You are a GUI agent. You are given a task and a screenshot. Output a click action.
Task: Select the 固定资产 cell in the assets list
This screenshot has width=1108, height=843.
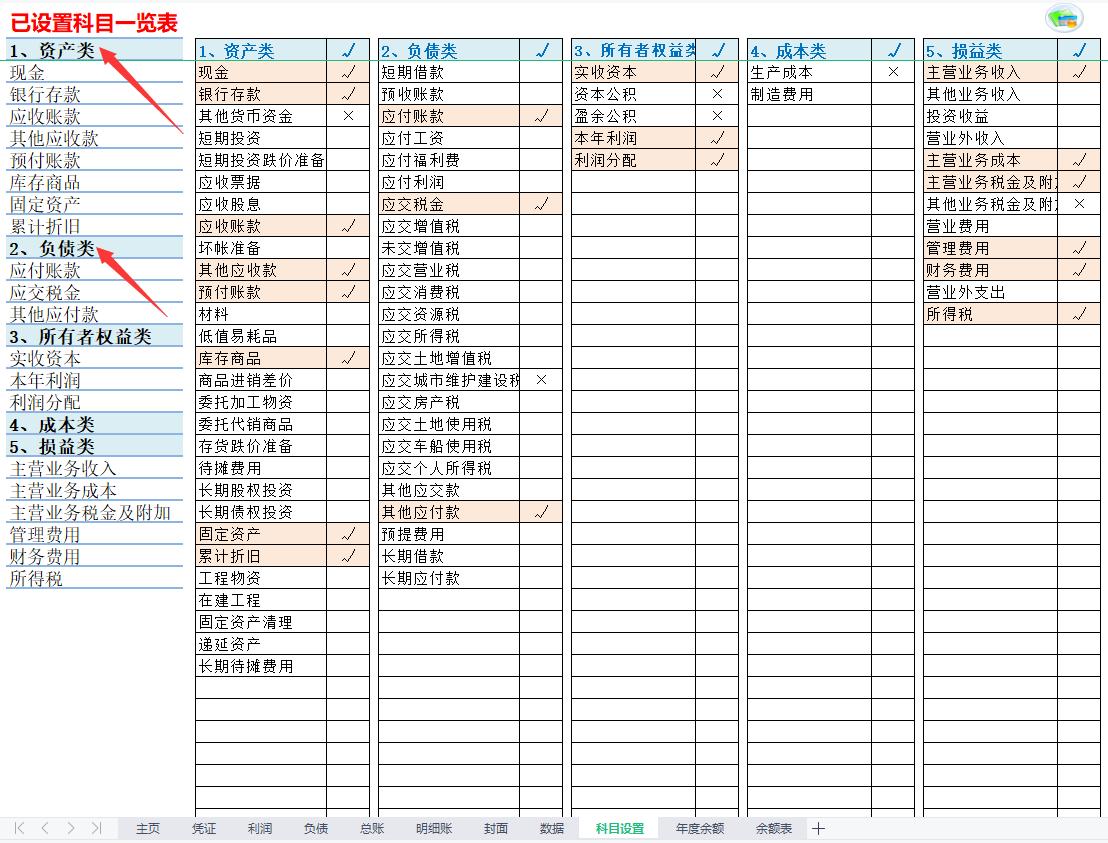pos(230,533)
